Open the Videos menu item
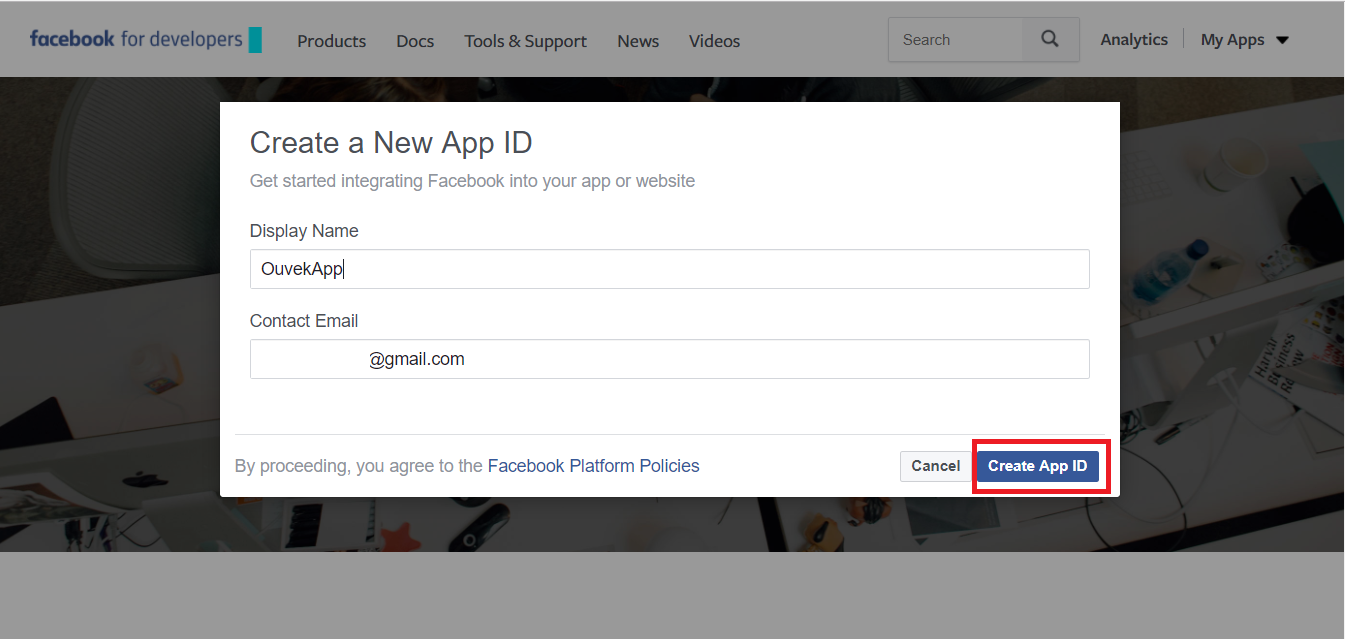 [714, 41]
